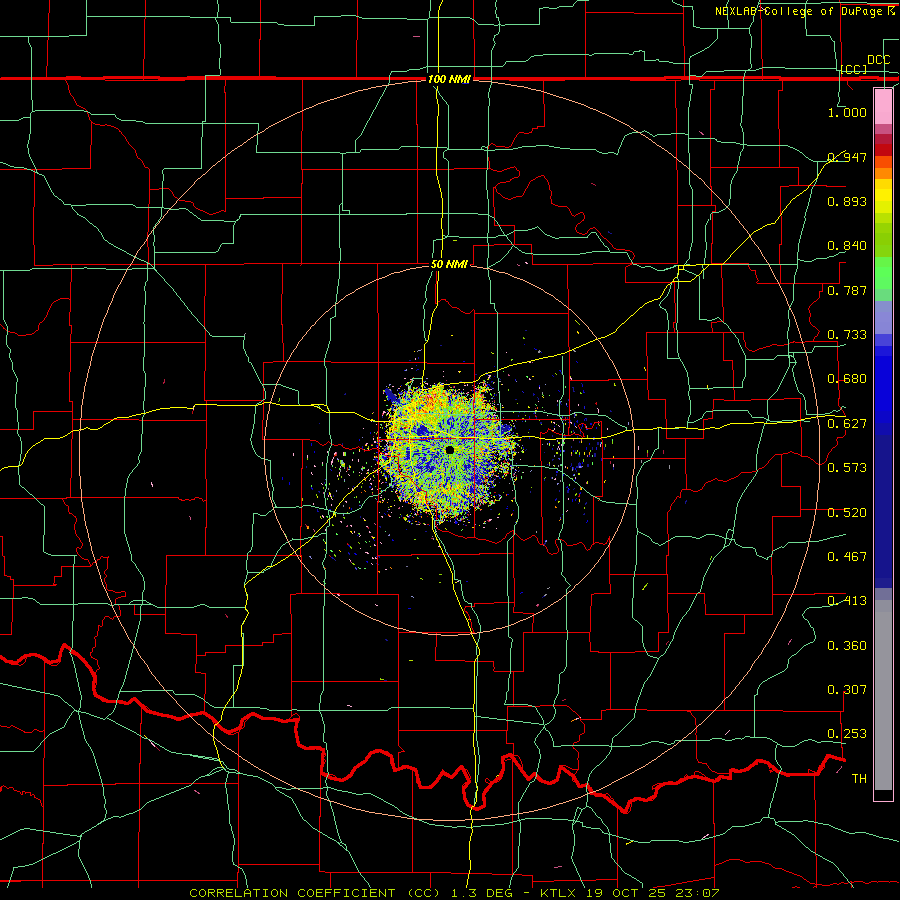Click the TH threshold label
Screen dimensions: 900x900
[x=859, y=779]
